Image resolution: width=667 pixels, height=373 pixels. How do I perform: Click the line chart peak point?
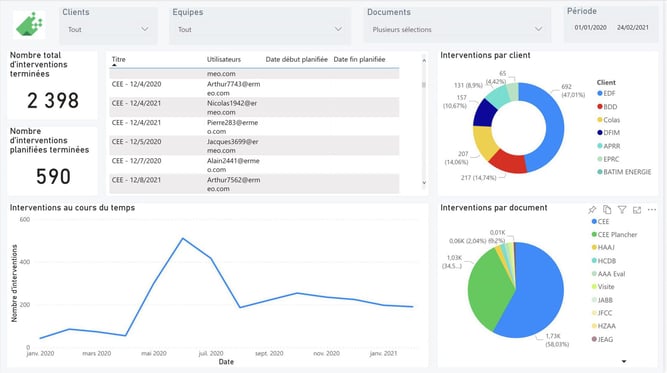[182, 238]
